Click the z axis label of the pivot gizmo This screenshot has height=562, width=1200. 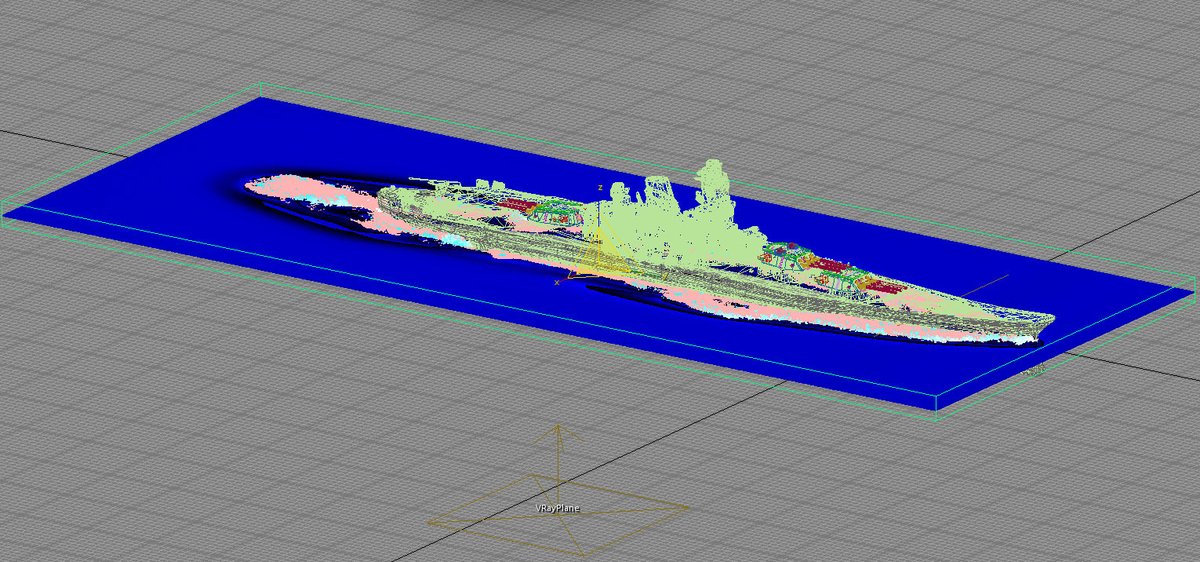tap(600, 187)
